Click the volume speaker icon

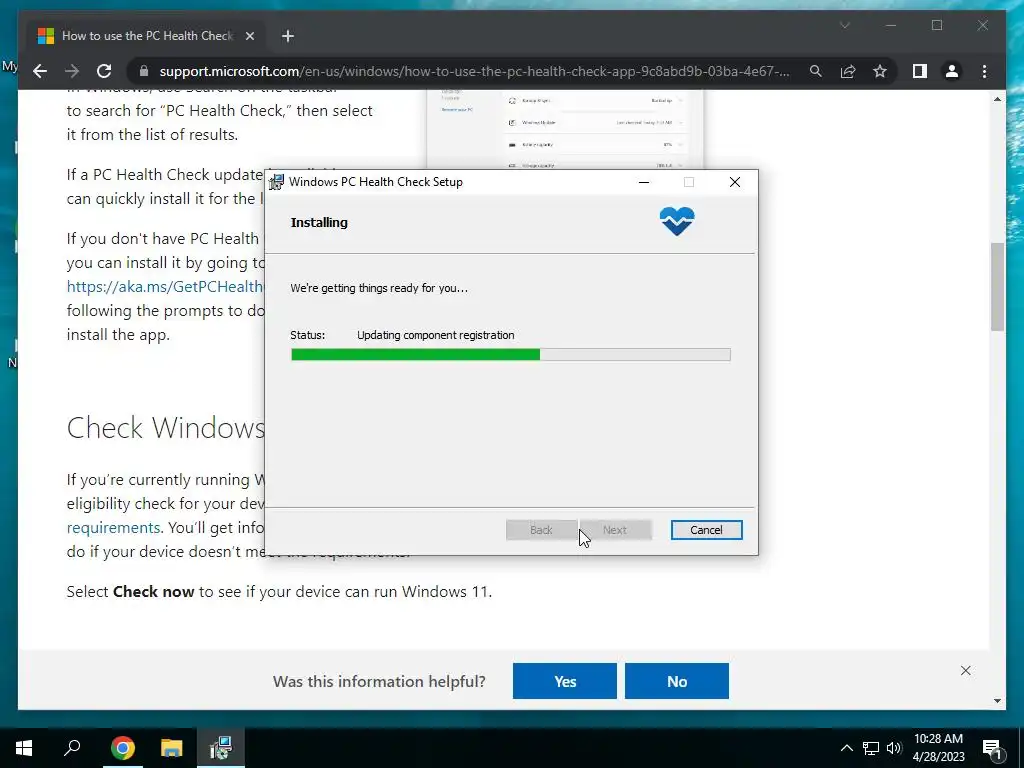[x=894, y=748]
